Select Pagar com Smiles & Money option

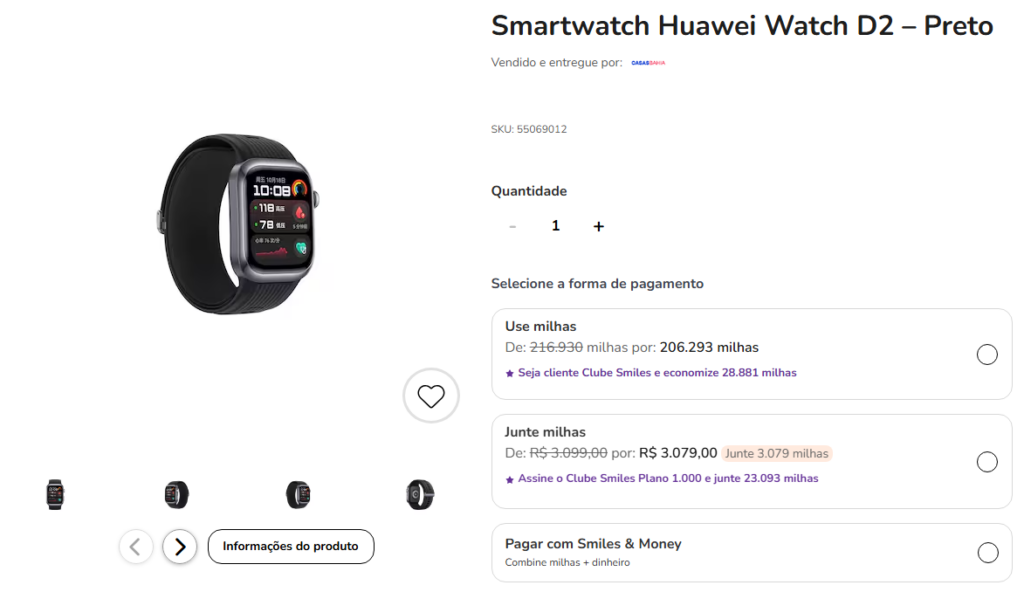(987, 553)
